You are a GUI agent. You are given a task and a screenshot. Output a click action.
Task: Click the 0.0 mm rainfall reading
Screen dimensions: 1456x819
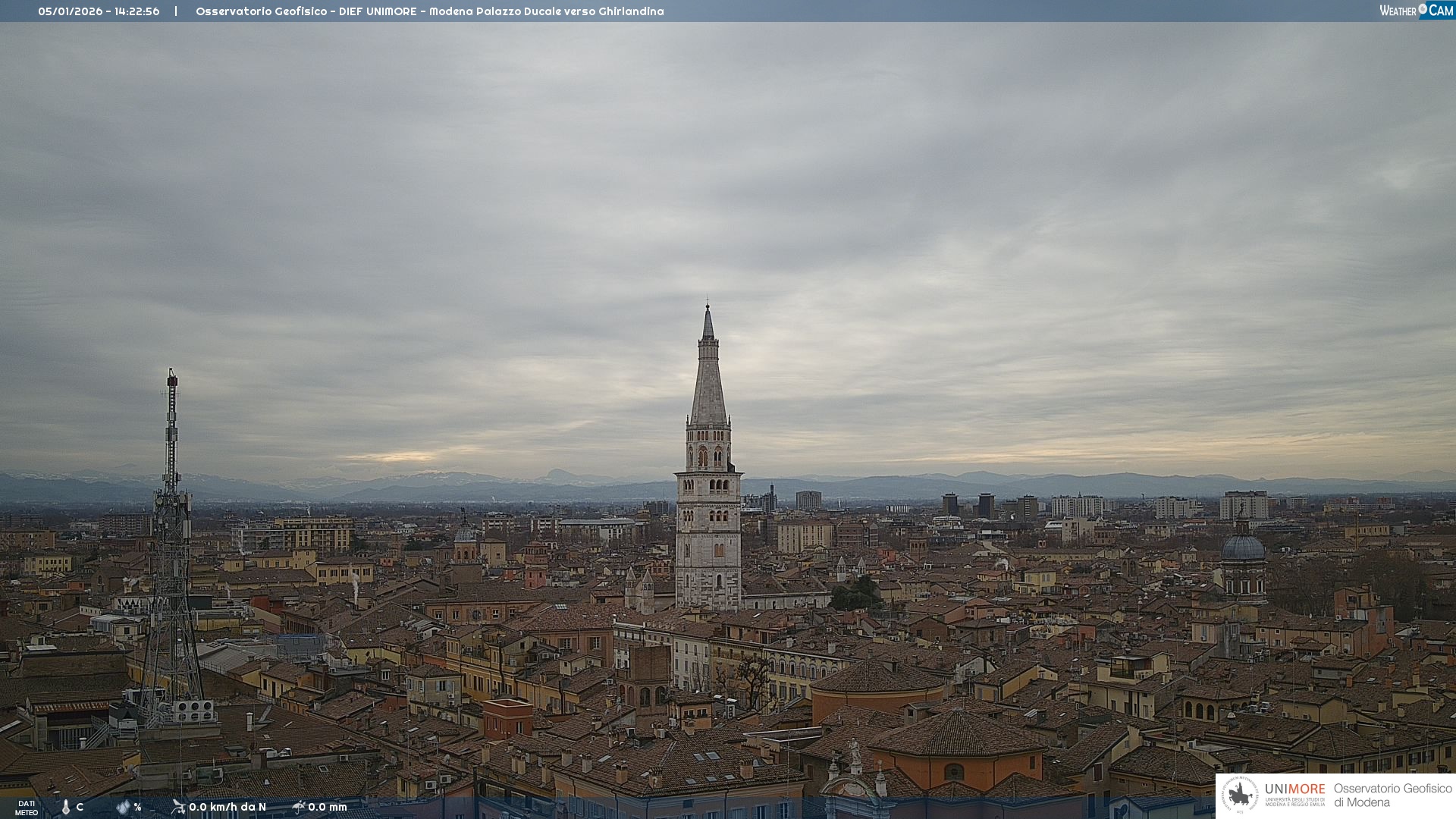(328, 807)
